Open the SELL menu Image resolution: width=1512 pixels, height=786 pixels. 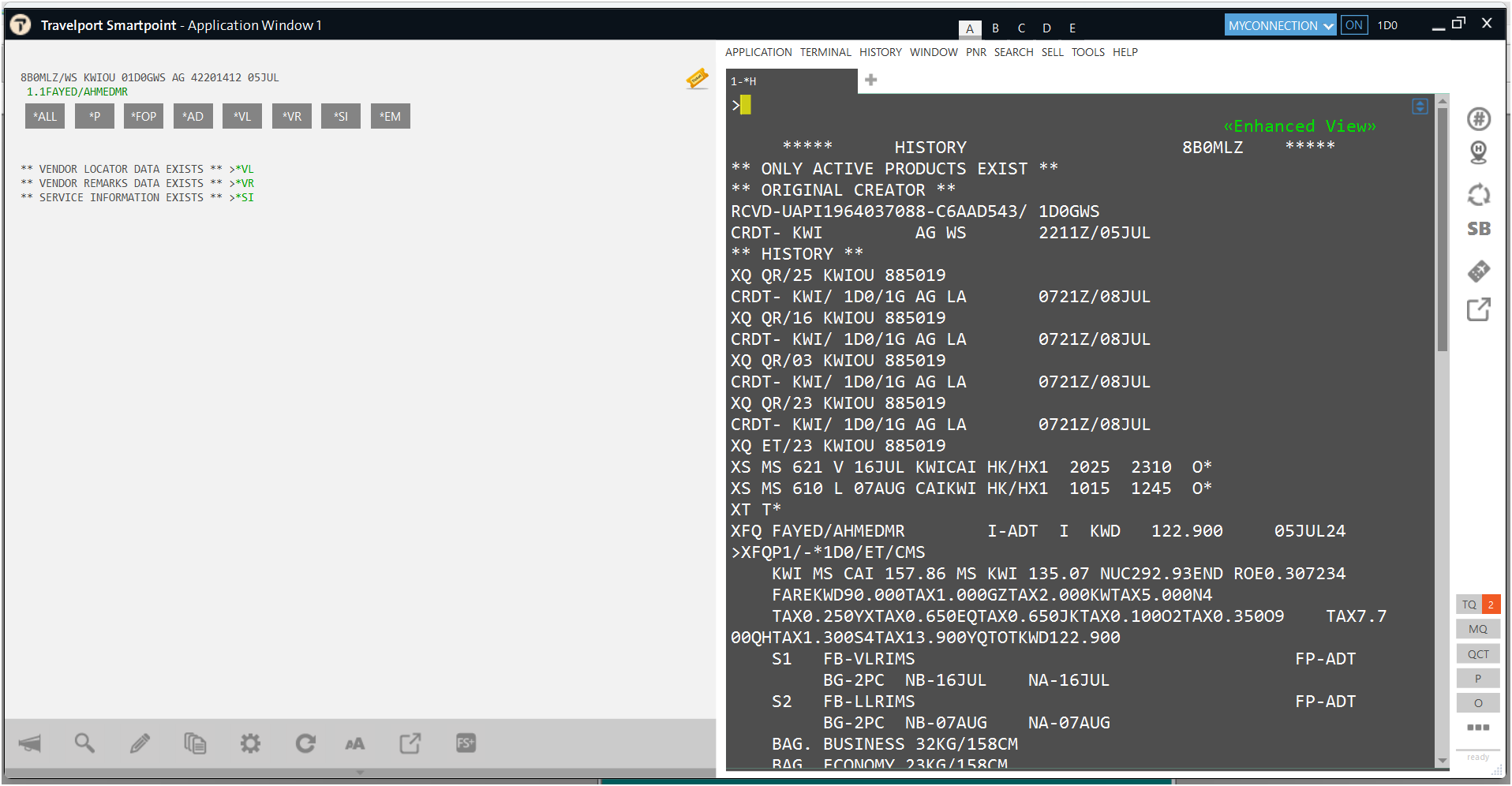pyautogui.click(x=1052, y=52)
